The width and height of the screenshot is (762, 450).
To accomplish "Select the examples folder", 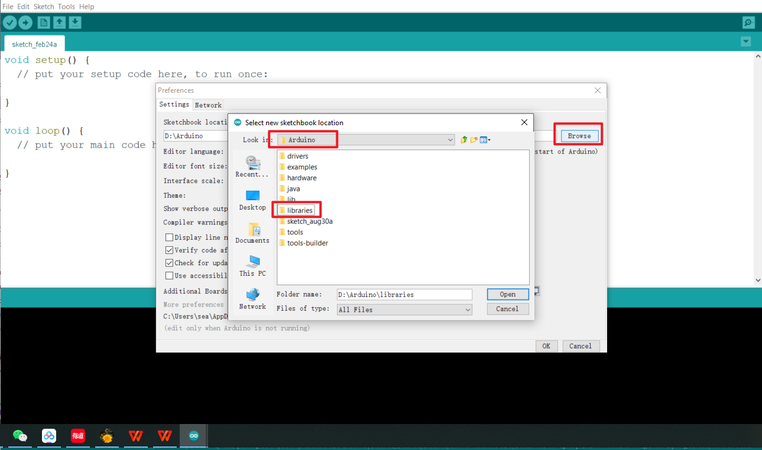I will pyautogui.click(x=299, y=167).
